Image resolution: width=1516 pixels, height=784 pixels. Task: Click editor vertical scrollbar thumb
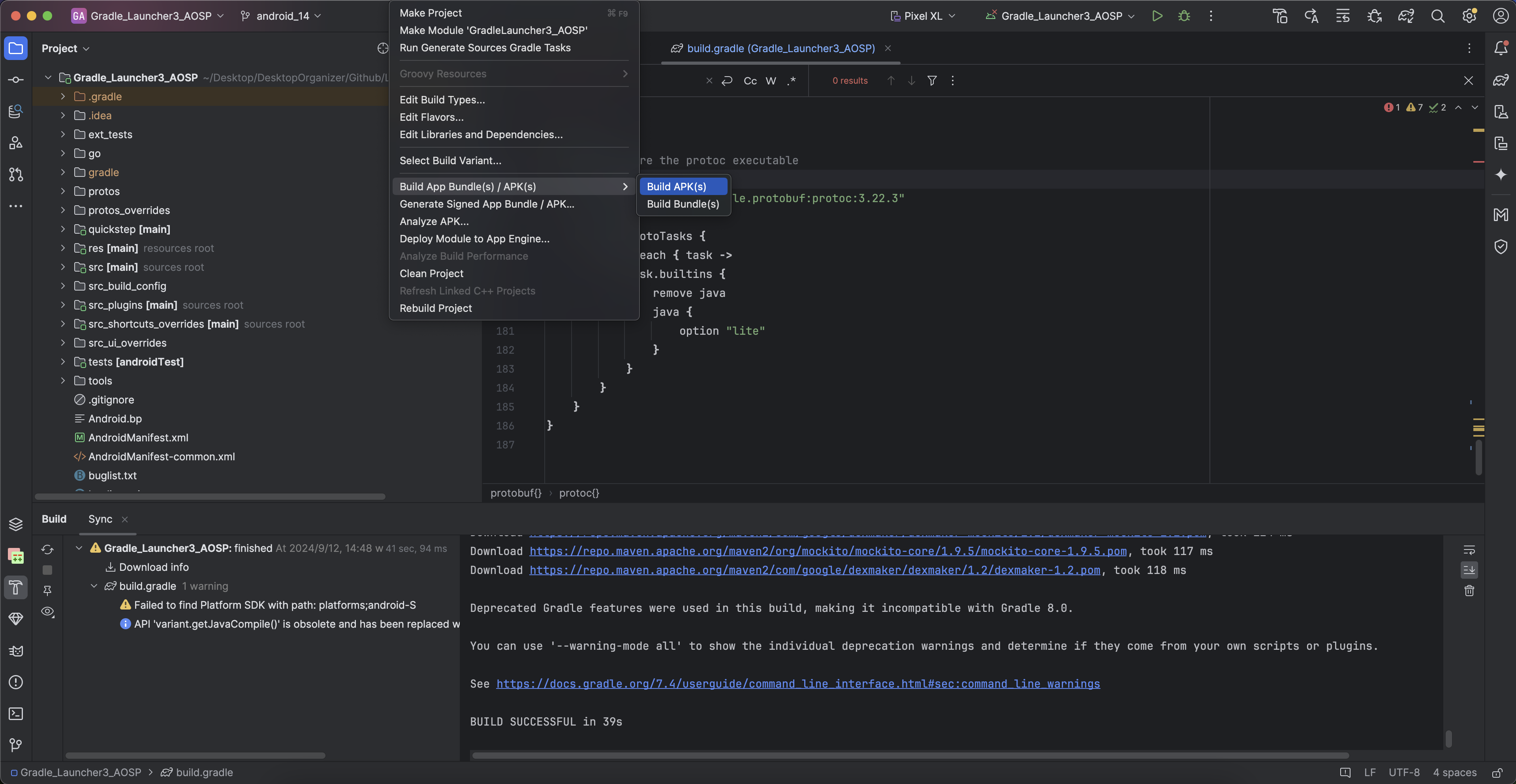[1479, 457]
